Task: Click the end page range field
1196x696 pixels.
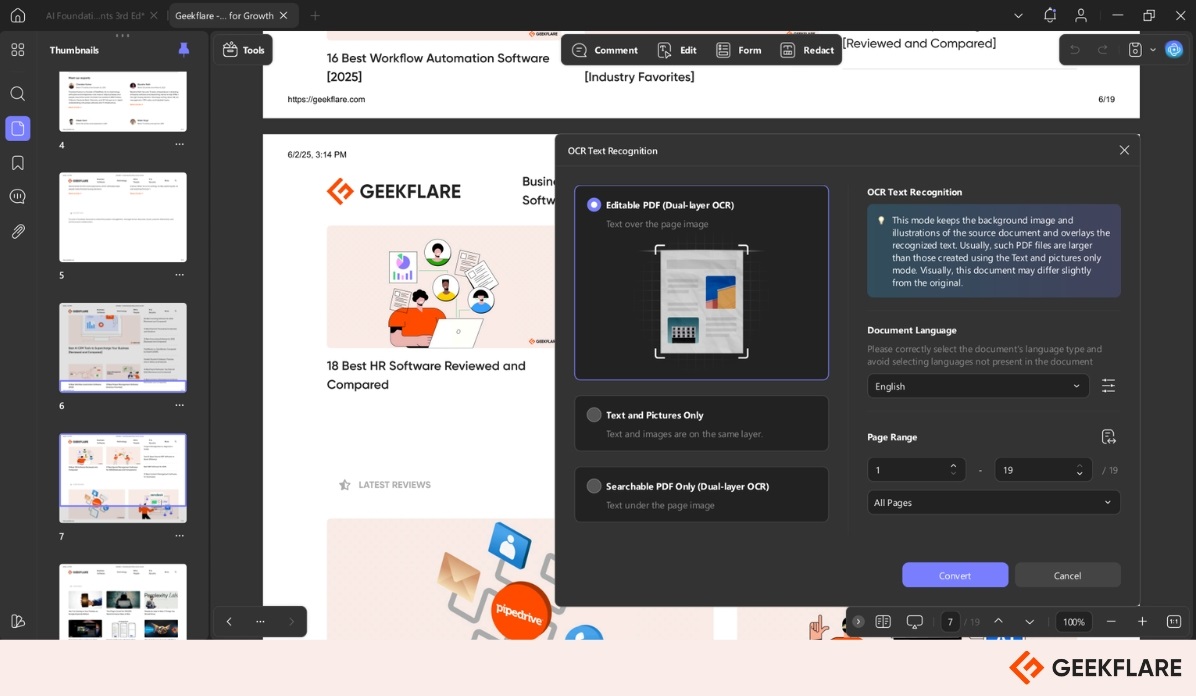Action: click(x=1043, y=469)
